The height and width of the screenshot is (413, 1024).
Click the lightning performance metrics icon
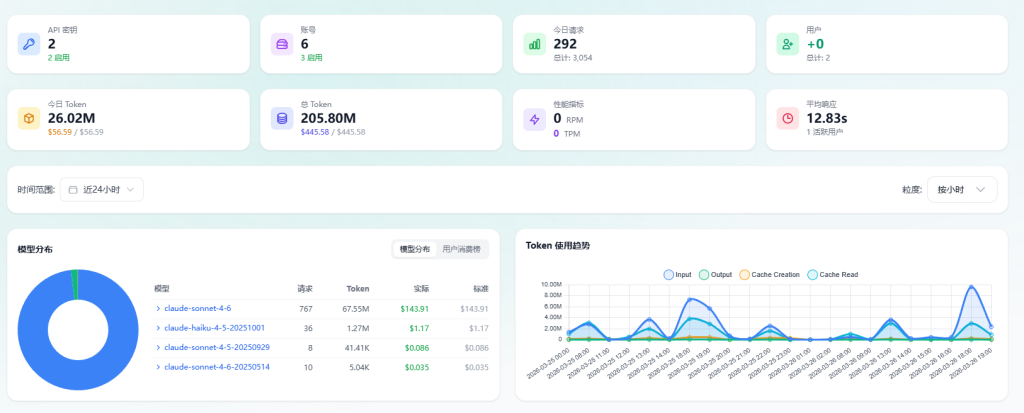(535, 119)
